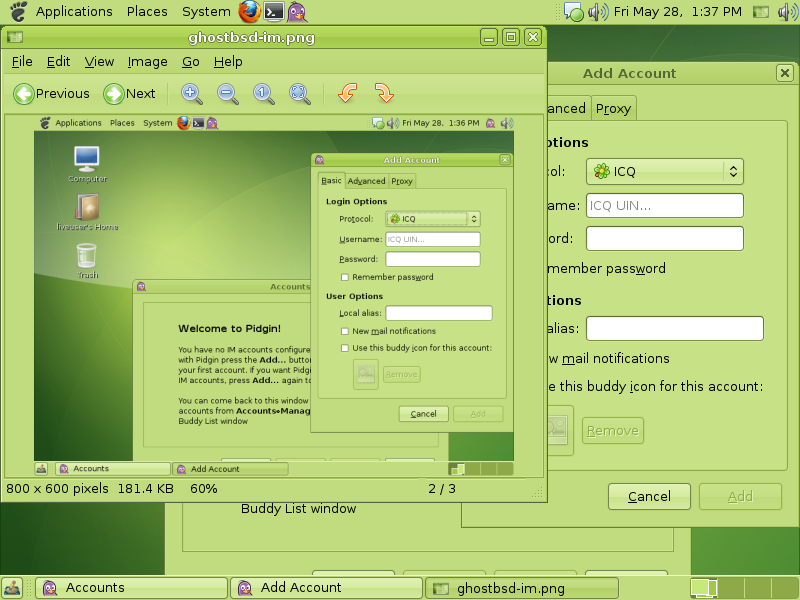Open the volume control beside the clock
This screenshot has width=800, height=600.
pyautogui.click(x=598, y=12)
